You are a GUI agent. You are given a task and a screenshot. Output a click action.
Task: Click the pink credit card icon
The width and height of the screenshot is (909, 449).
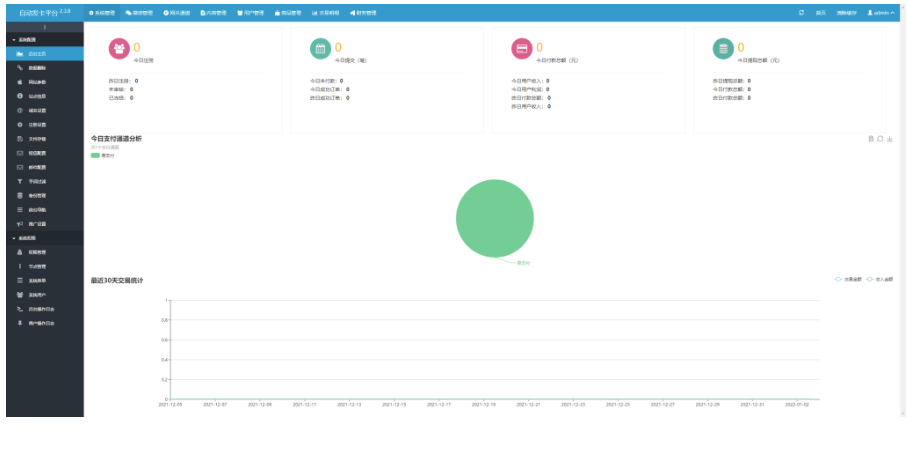coord(522,49)
